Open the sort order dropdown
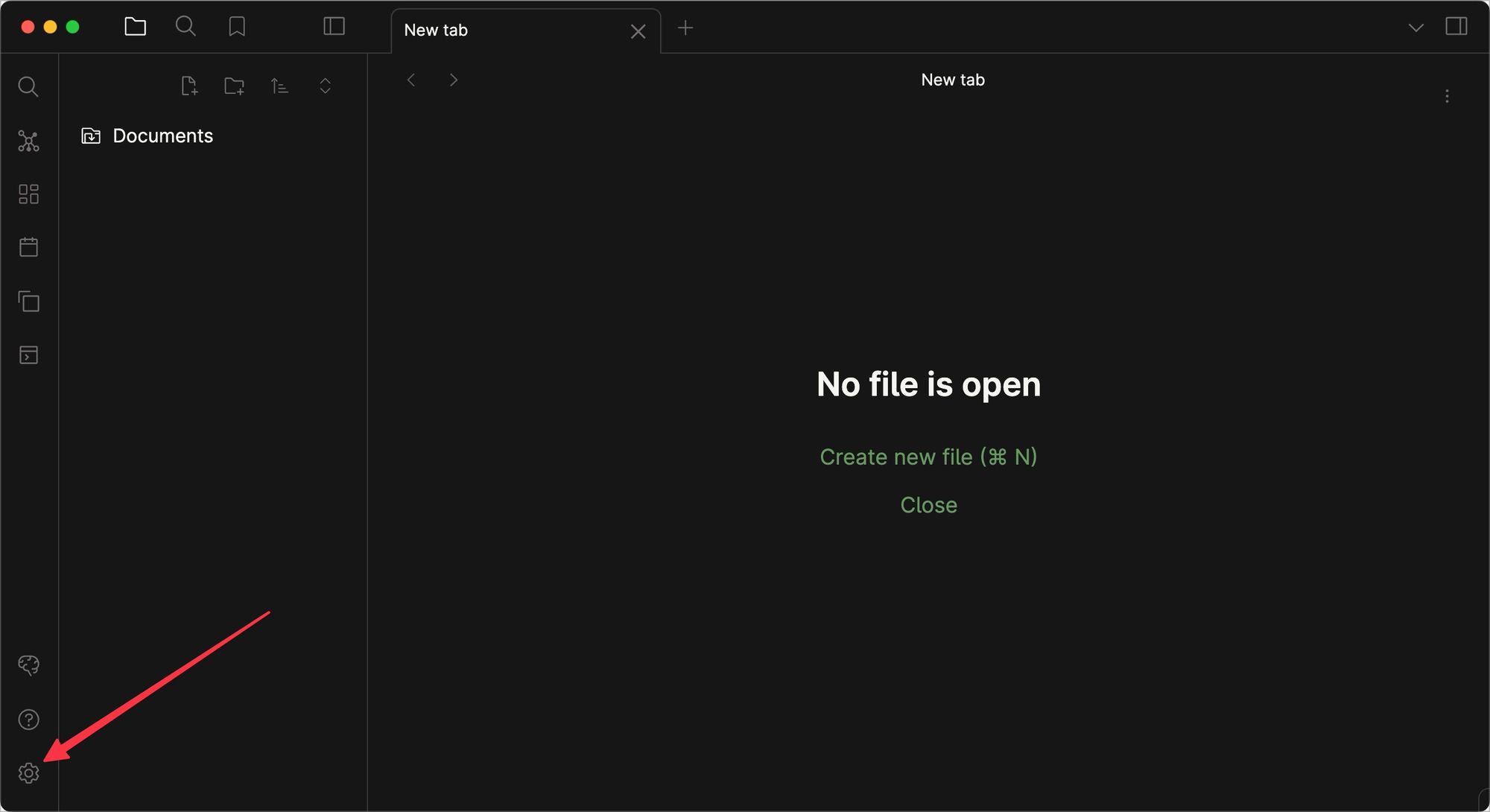This screenshot has width=1490, height=812. tap(279, 86)
